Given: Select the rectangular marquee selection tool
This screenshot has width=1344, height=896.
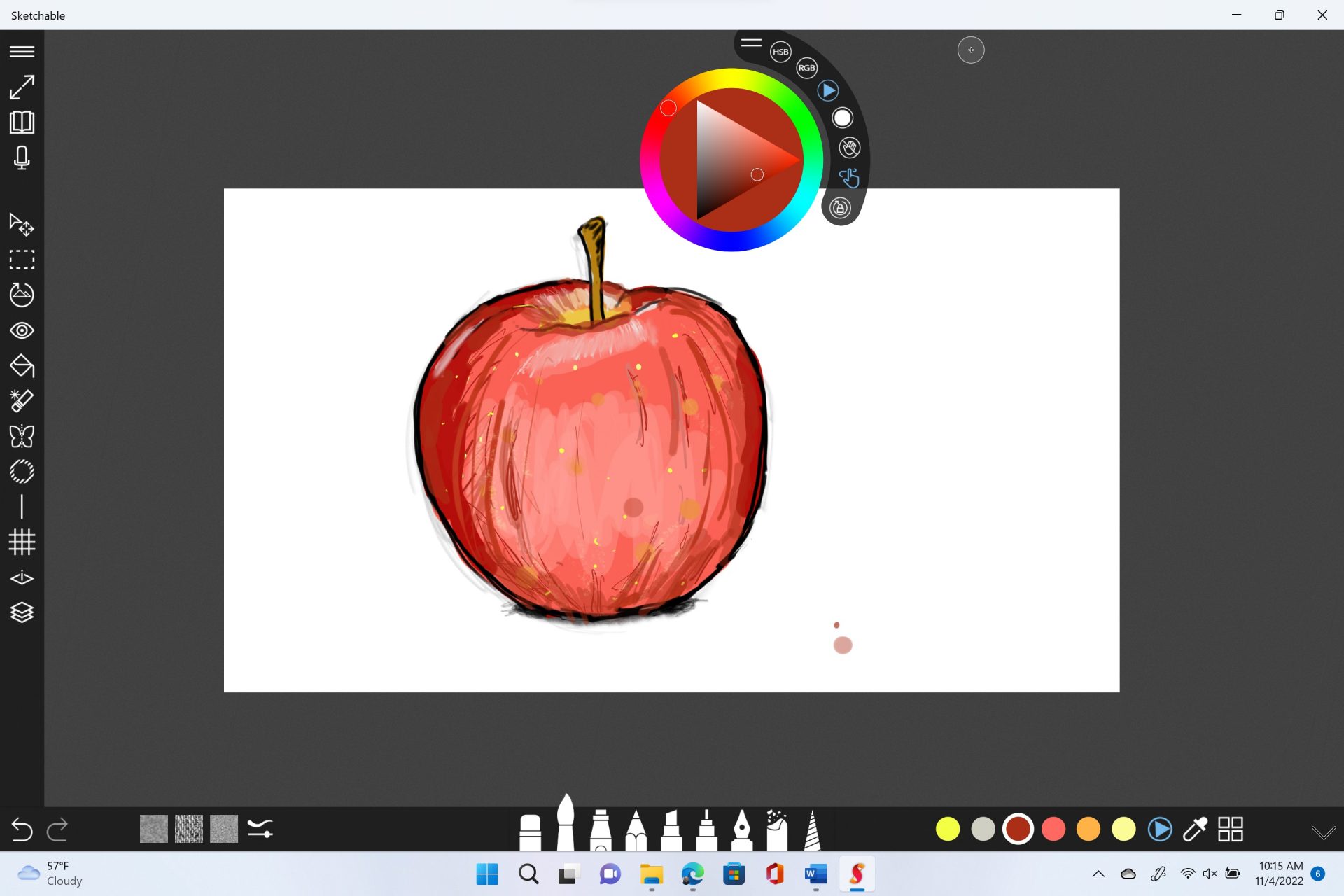Looking at the screenshot, I should [22, 260].
